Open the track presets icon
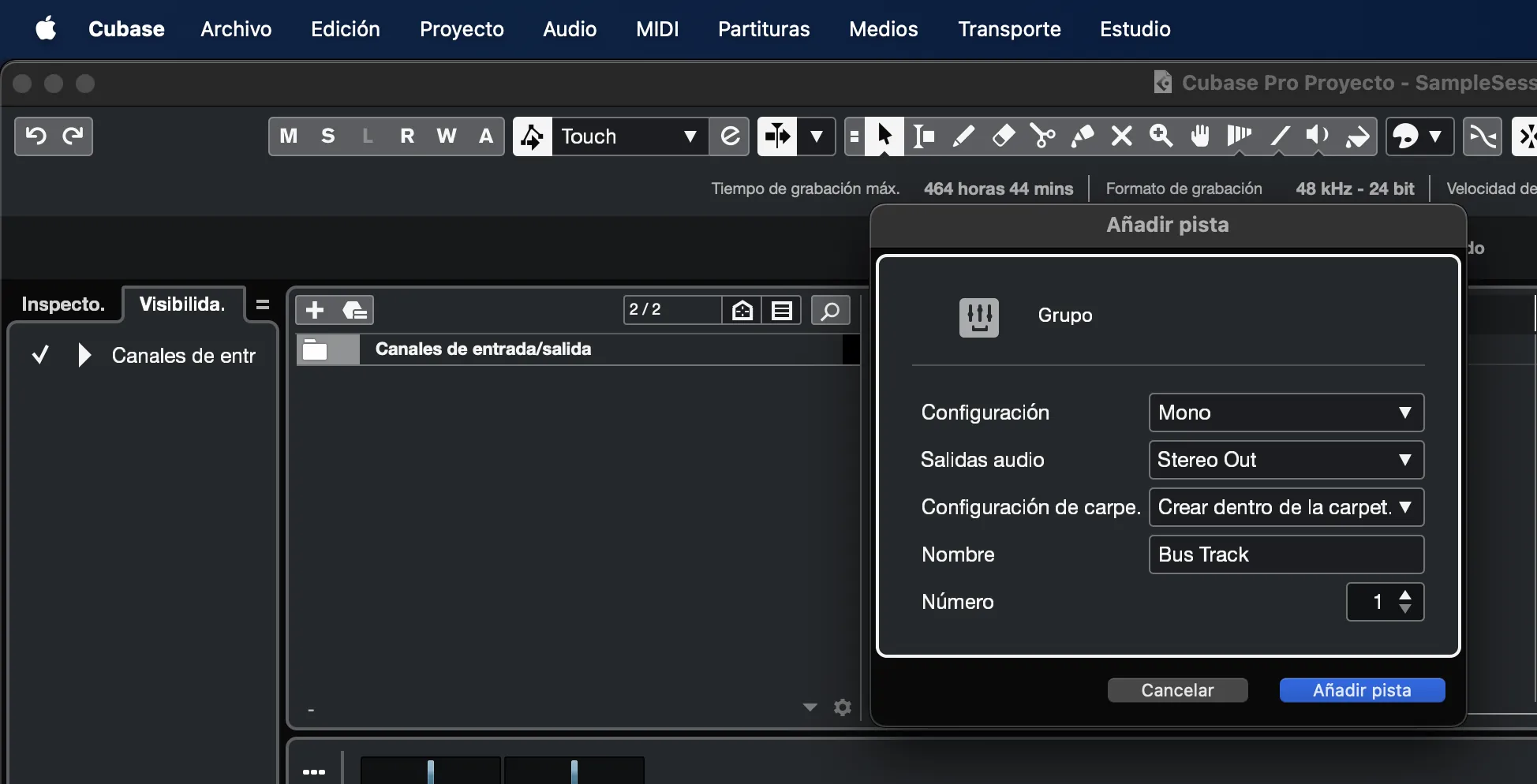Image resolution: width=1537 pixels, height=784 pixels. click(355, 310)
